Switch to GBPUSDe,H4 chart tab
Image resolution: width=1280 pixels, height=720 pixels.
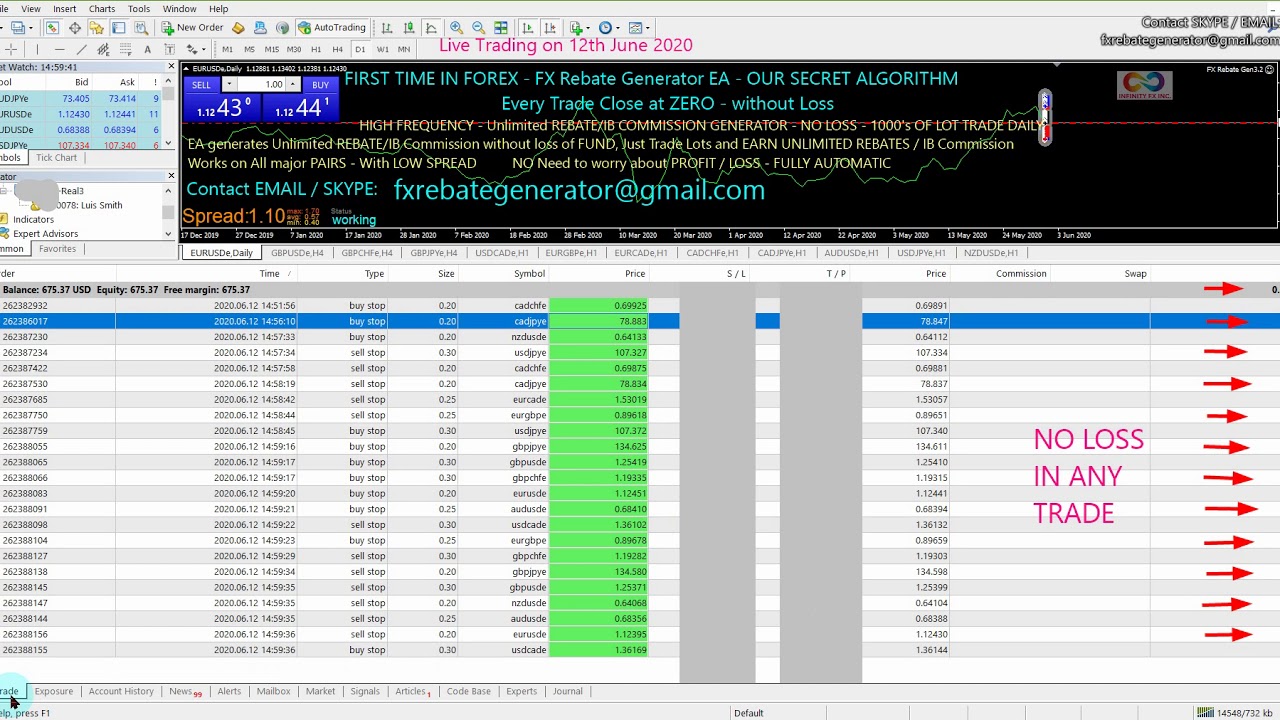[297, 253]
